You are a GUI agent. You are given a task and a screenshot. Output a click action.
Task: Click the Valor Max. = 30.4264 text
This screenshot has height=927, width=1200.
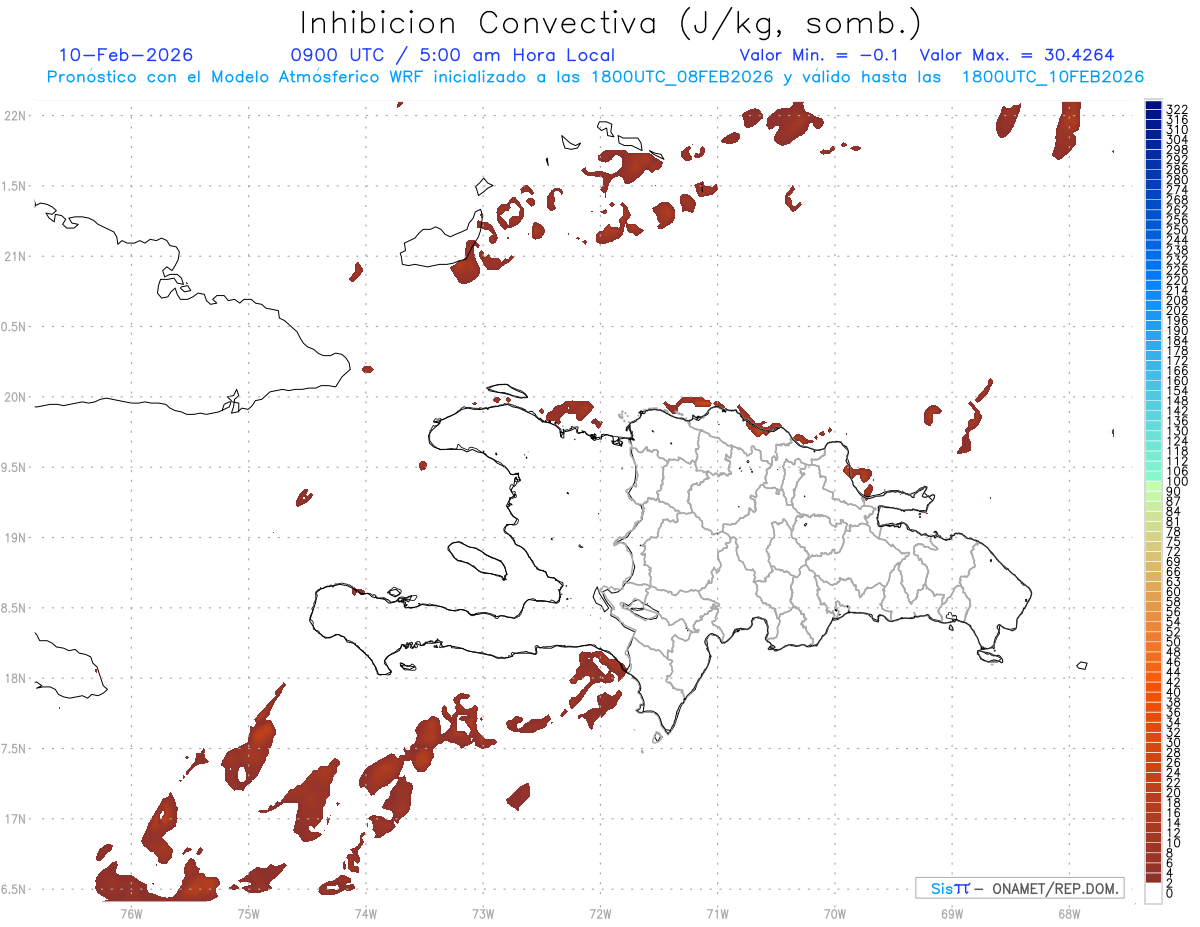coord(1017,55)
